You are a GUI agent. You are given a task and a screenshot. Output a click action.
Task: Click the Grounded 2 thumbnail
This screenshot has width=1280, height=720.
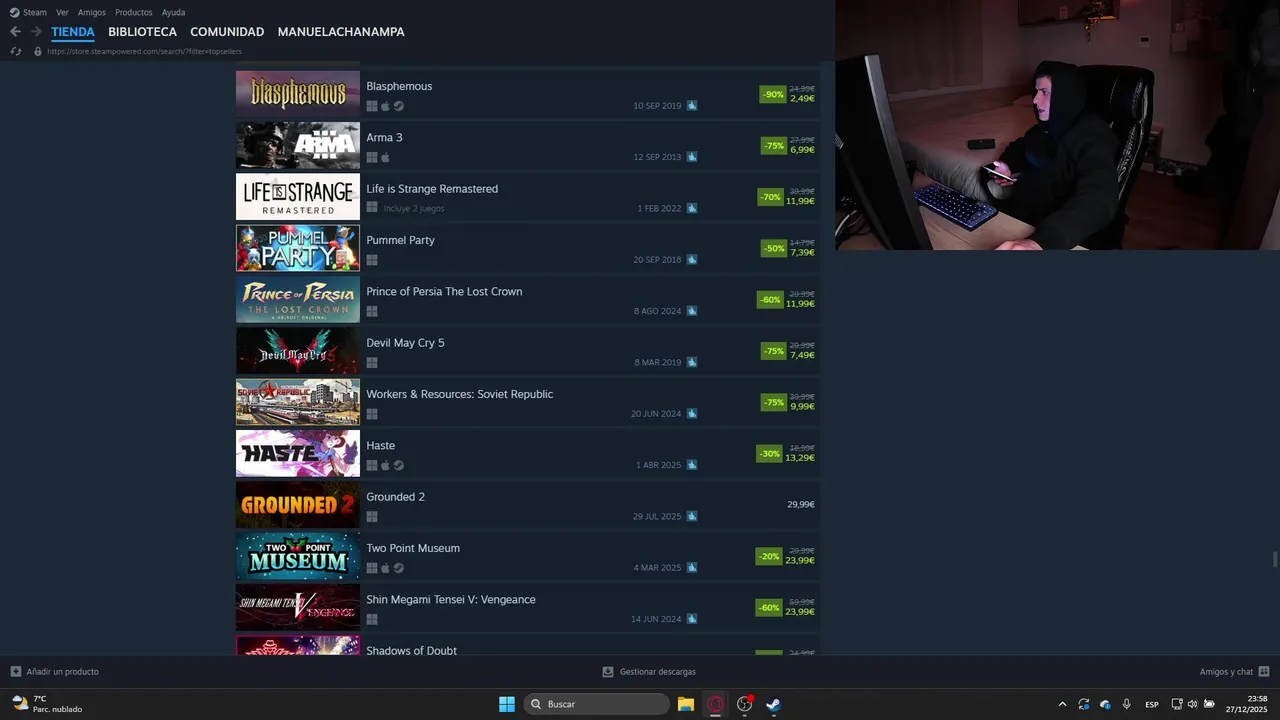coord(298,505)
